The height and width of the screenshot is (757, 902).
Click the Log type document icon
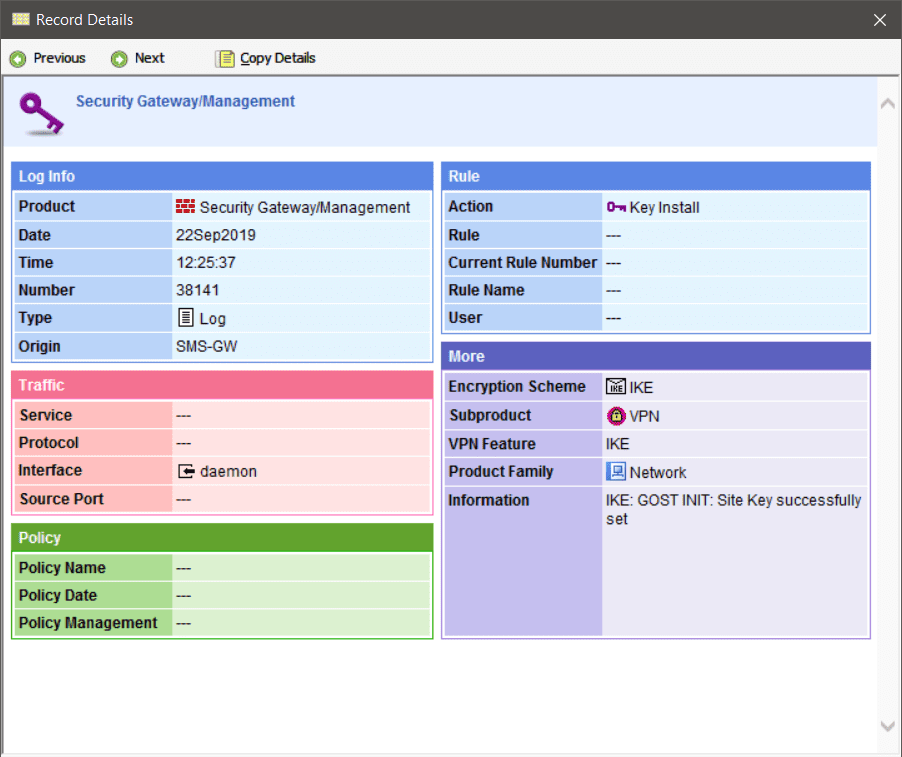[185, 318]
